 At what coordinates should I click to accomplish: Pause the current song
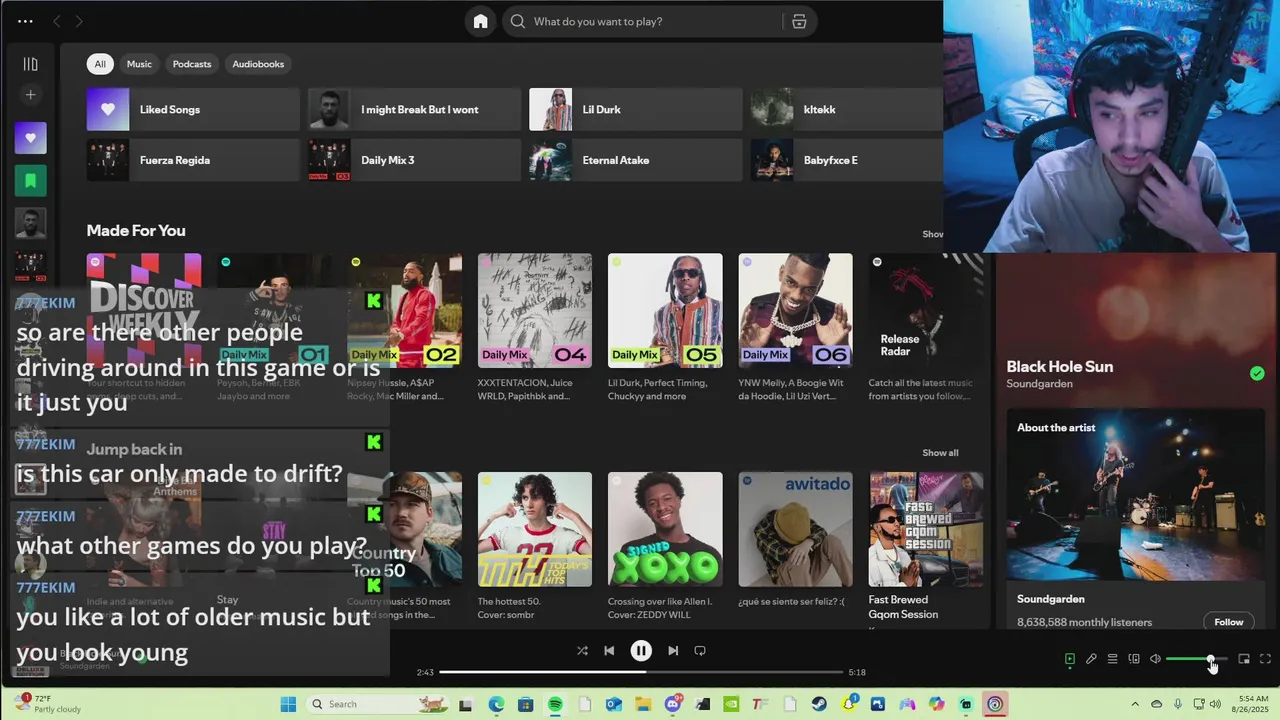(x=641, y=651)
